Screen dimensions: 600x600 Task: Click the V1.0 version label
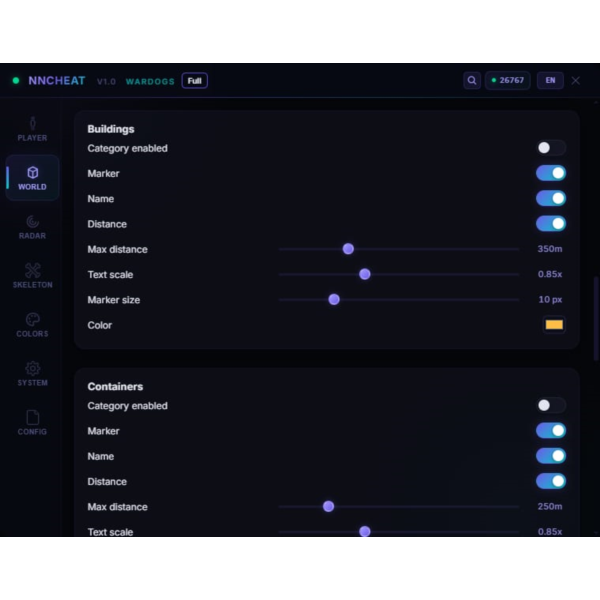106,82
